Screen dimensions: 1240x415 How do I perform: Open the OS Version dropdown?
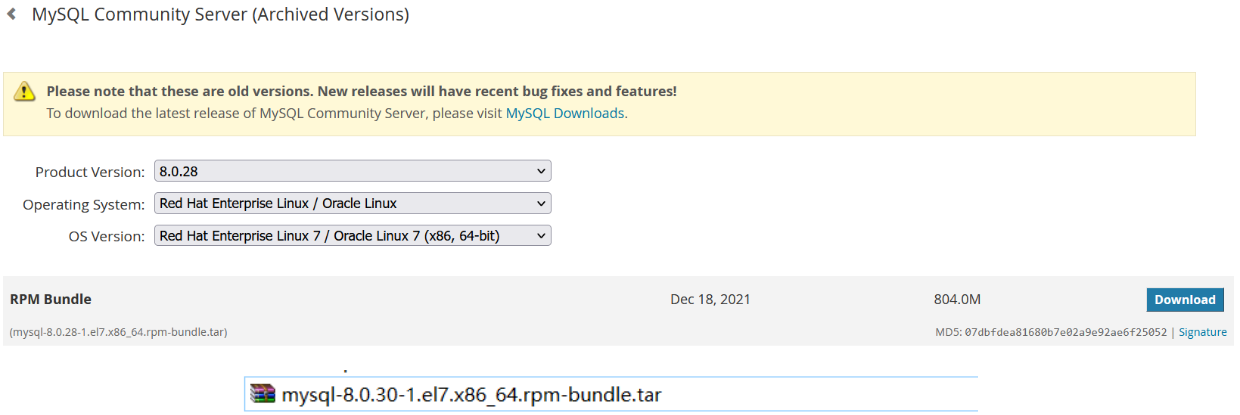click(353, 236)
